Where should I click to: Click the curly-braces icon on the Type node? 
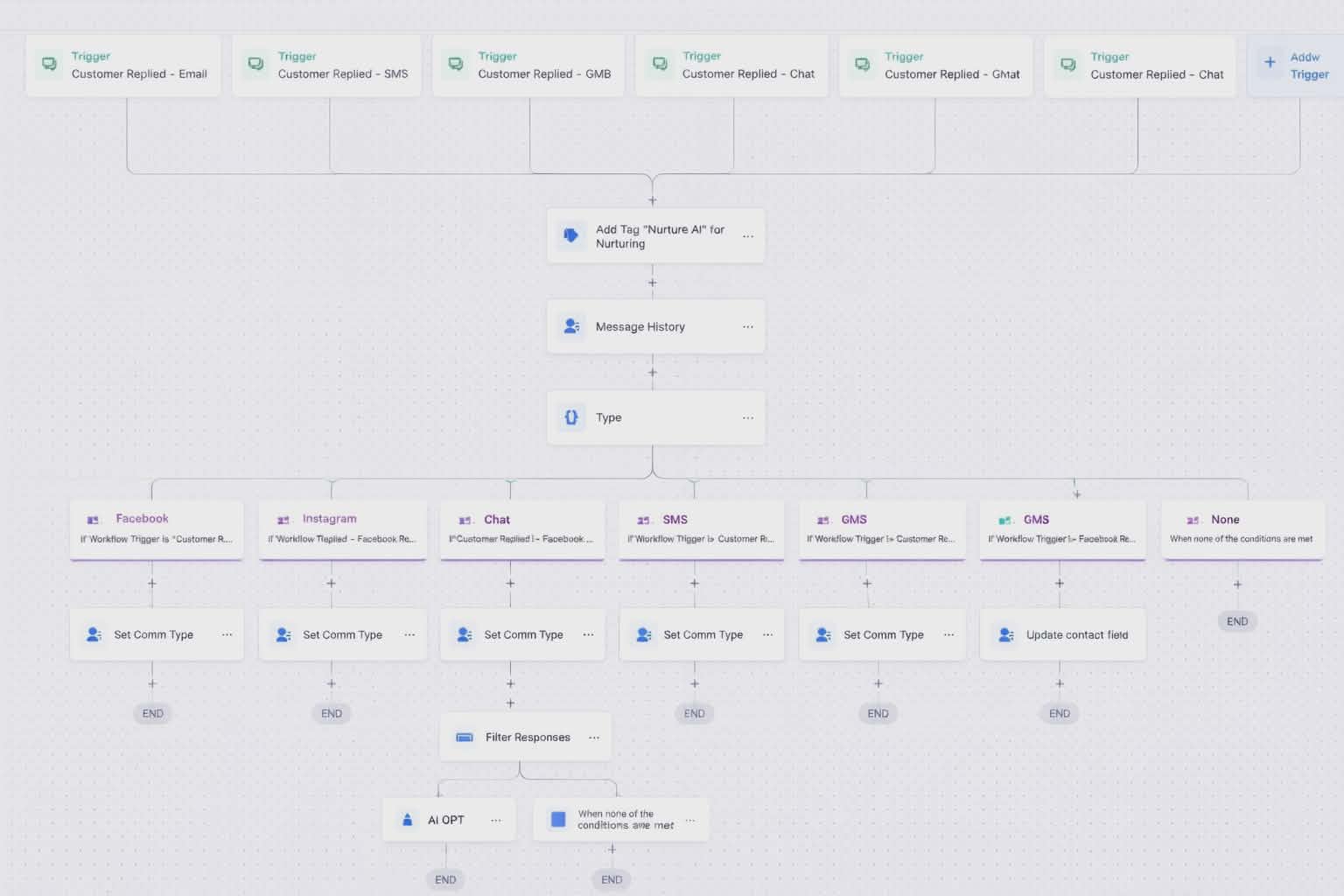point(572,417)
